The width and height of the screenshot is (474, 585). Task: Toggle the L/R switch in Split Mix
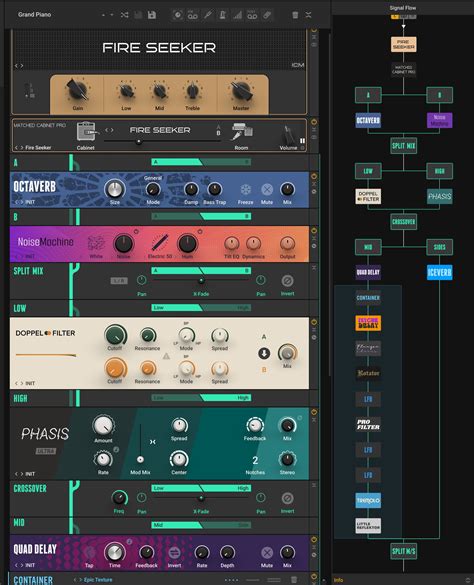point(119,281)
